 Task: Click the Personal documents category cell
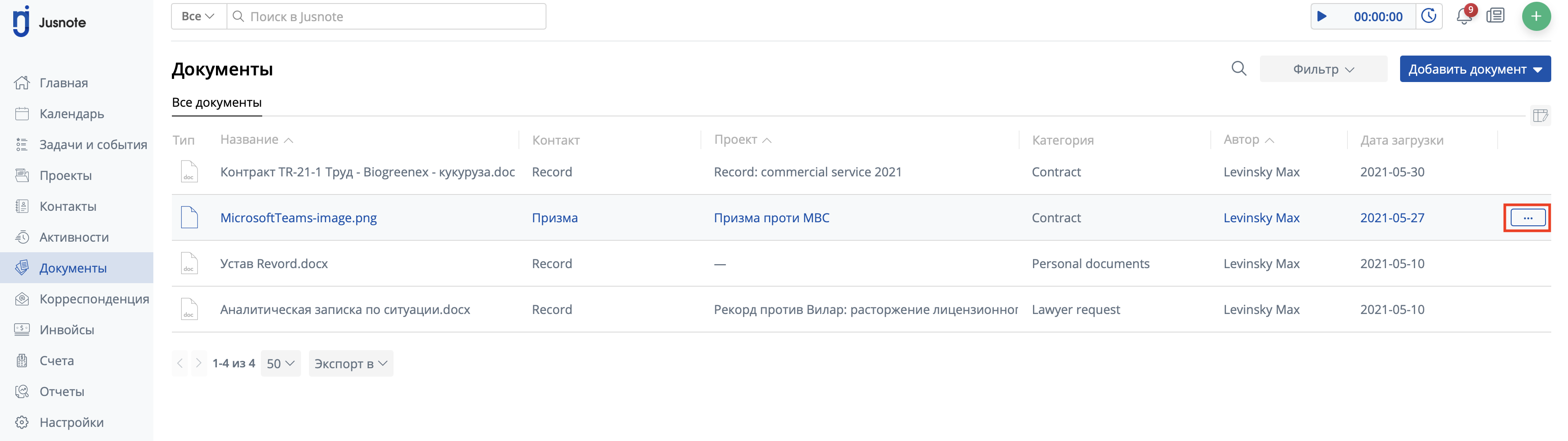1090,264
